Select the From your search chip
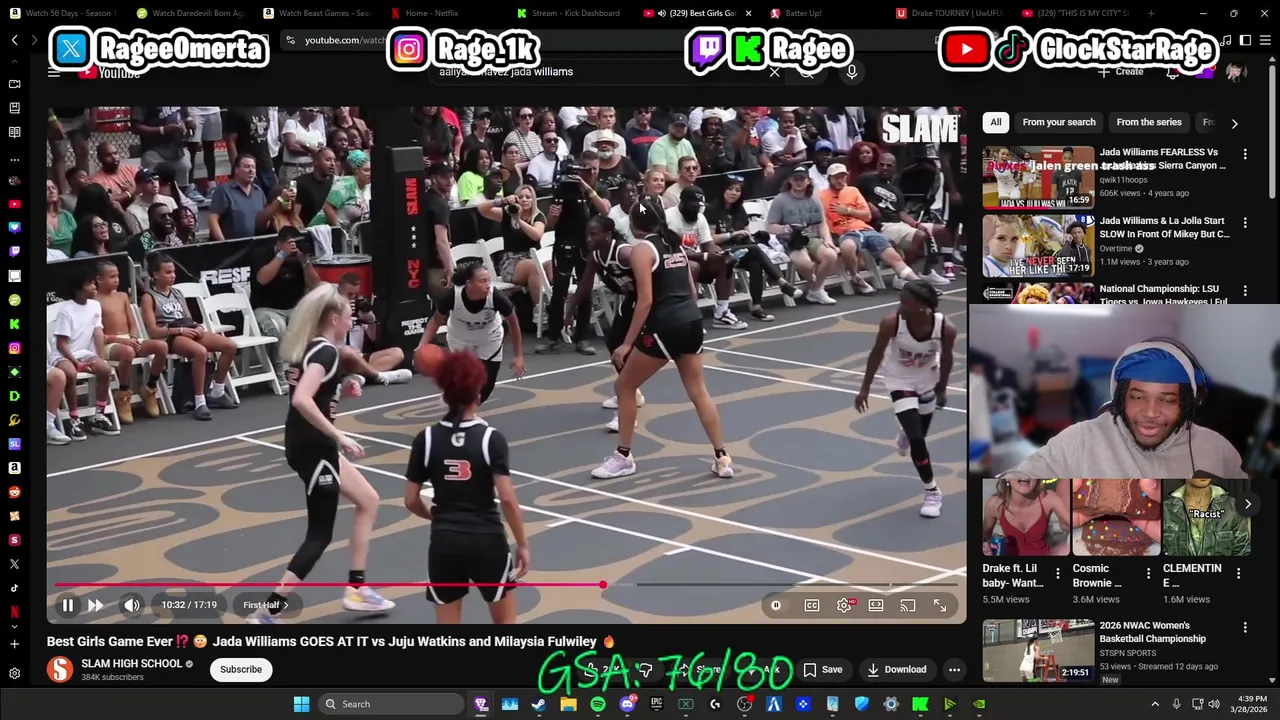The height and width of the screenshot is (720, 1280). point(1059,122)
